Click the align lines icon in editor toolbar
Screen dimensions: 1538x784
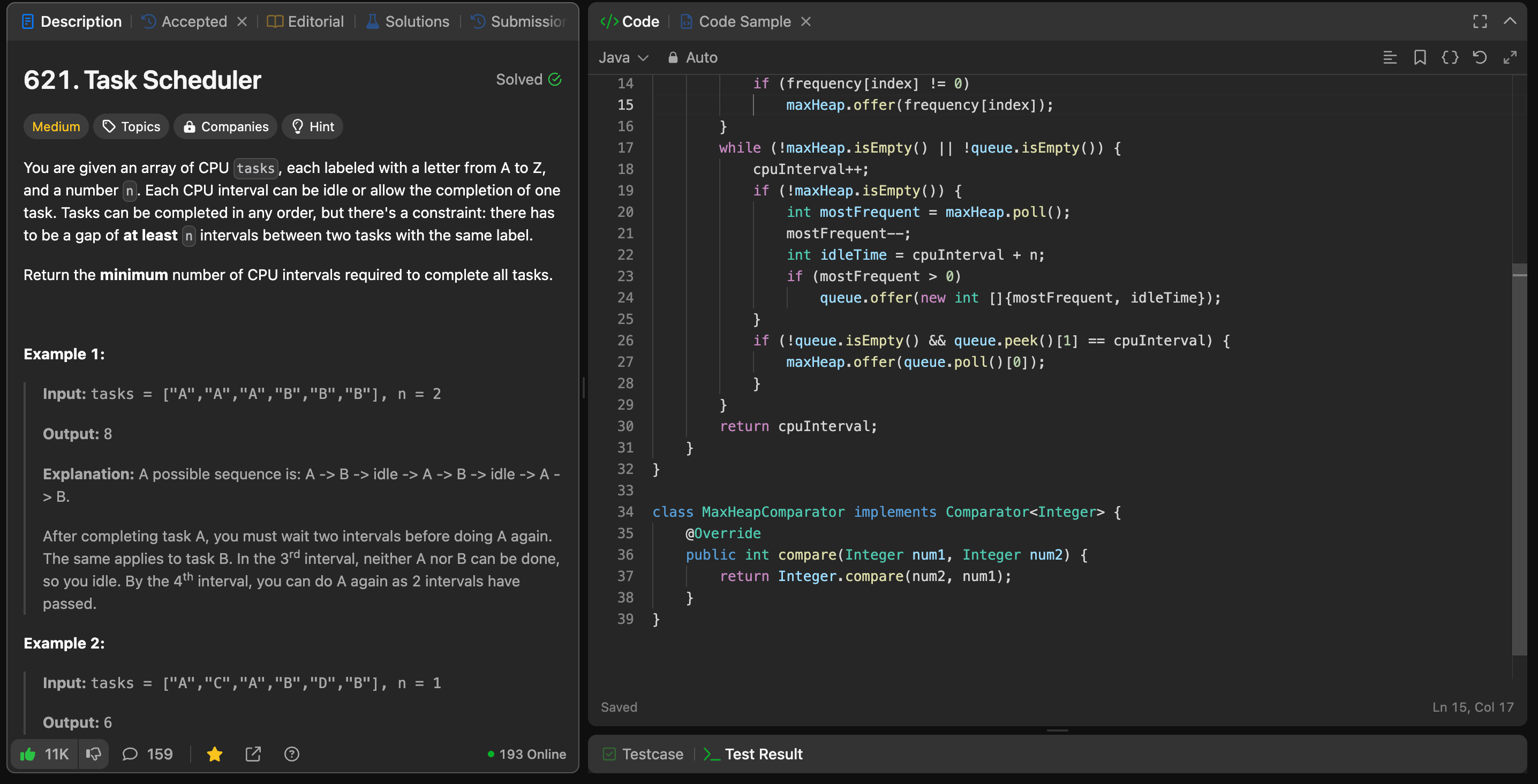pyautogui.click(x=1389, y=57)
